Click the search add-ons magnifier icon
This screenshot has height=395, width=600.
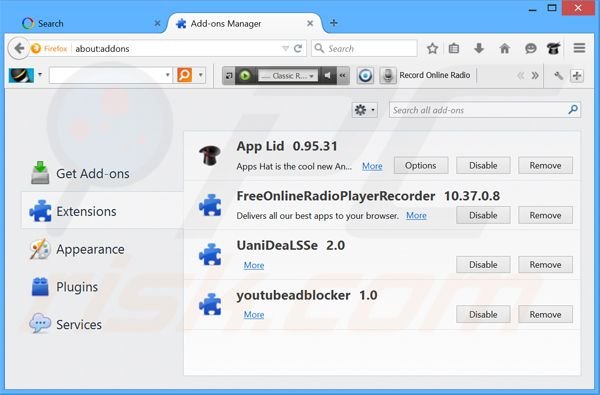pos(573,110)
